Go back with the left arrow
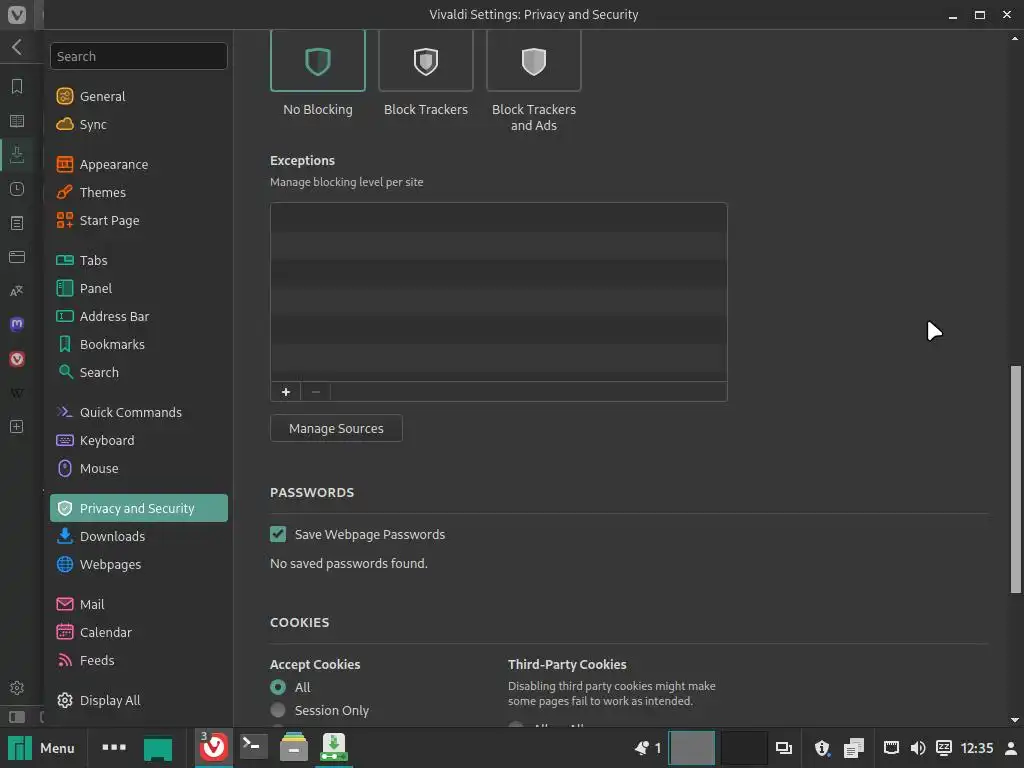Image resolution: width=1024 pixels, height=768 pixels. click(x=17, y=47)
